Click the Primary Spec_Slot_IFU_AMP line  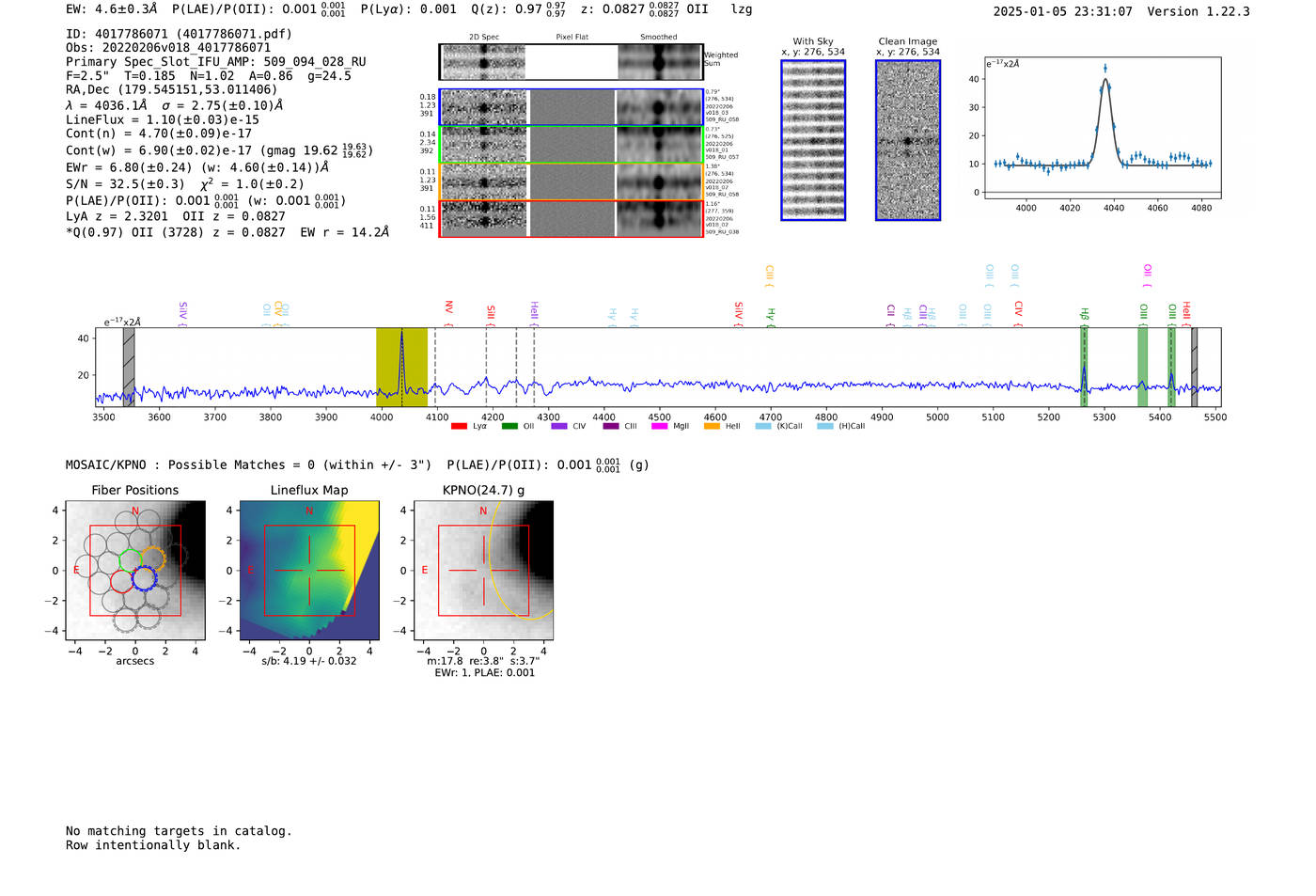coord(216,62)
